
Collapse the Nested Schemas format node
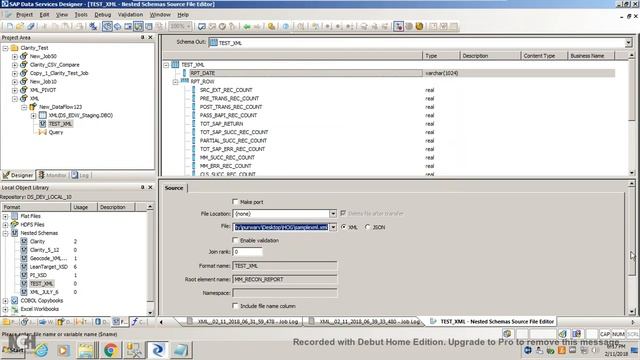coord(5,233)
